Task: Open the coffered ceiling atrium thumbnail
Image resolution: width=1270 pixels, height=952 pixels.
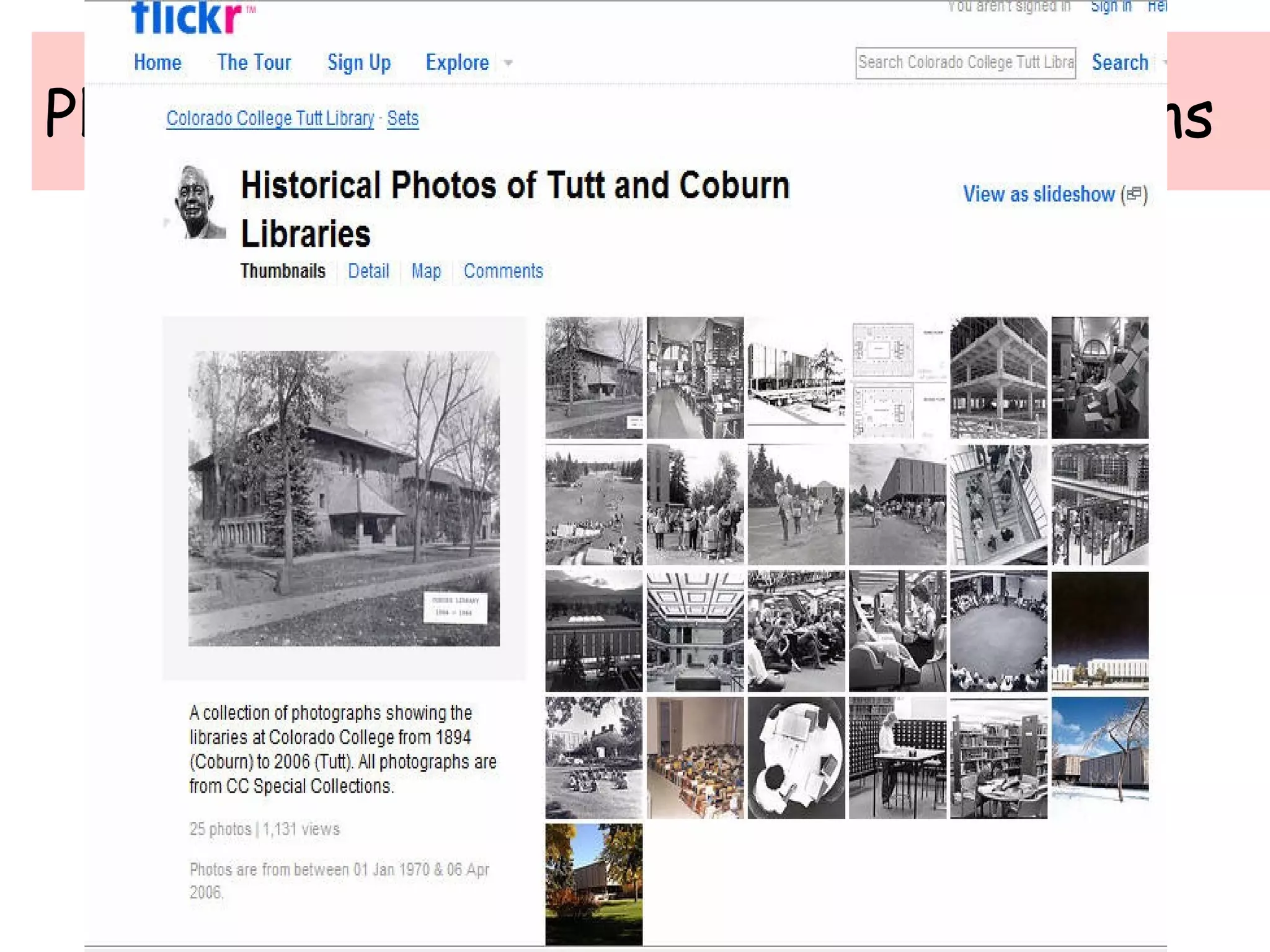Action: 695,631
